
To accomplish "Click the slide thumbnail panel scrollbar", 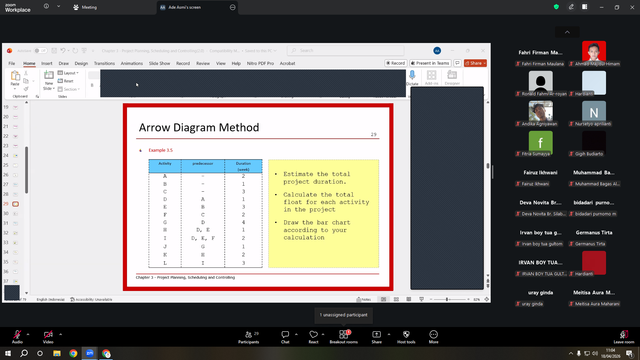I will pos(27,170).
